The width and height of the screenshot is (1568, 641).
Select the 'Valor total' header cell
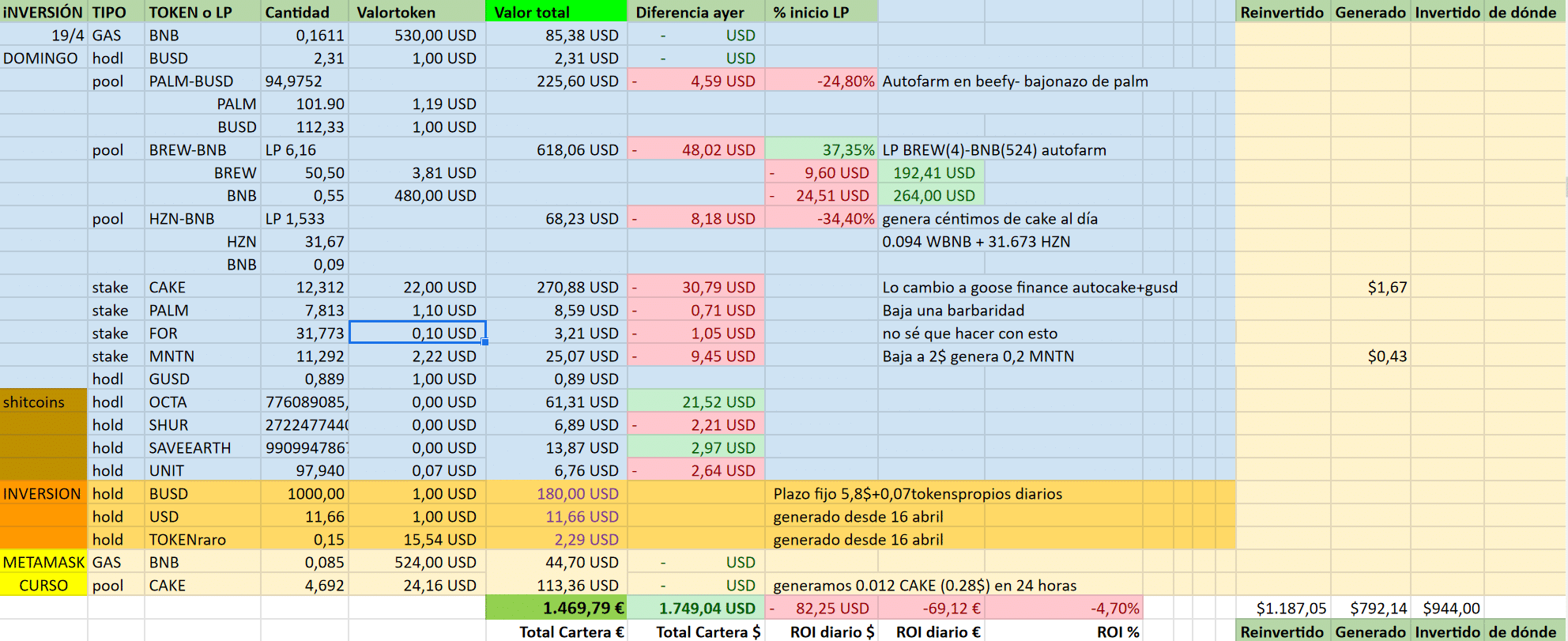click(x=556, y=12)
